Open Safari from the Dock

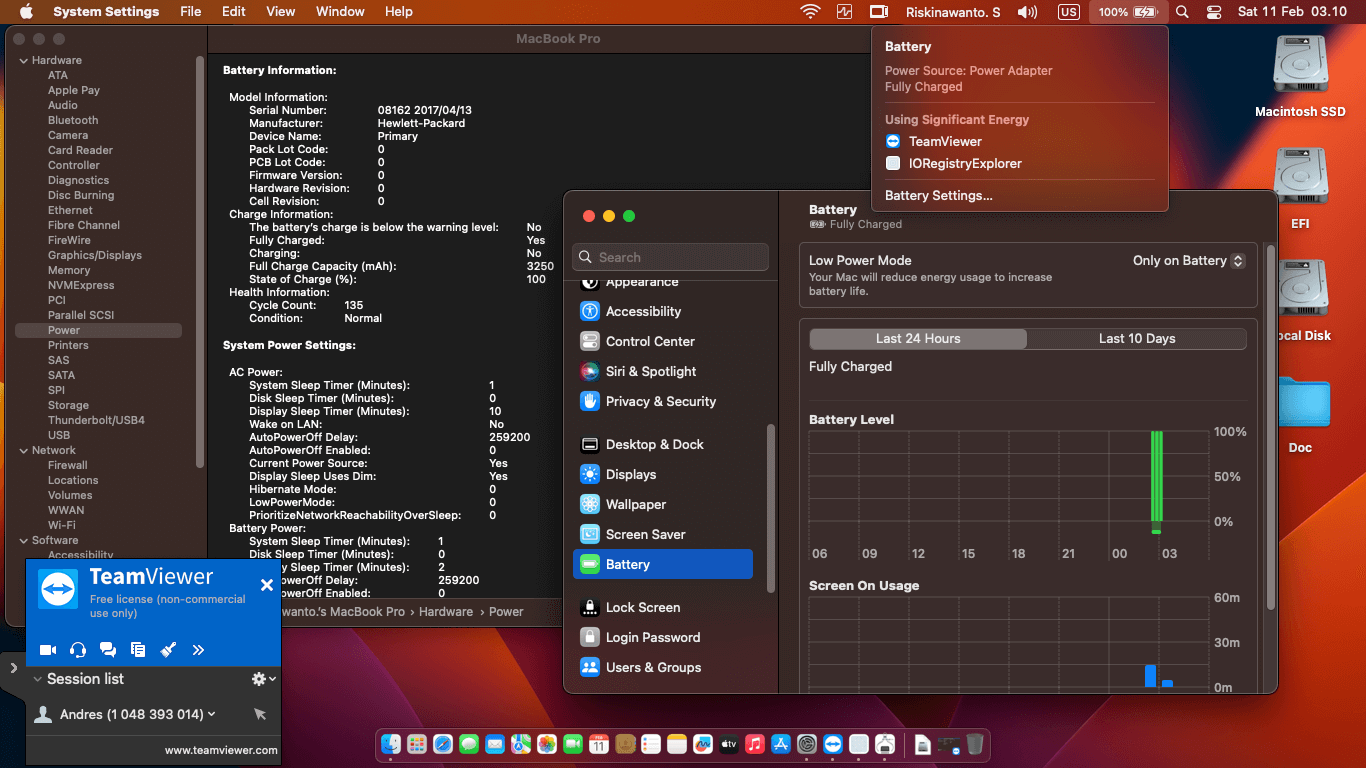pos(443,744)
